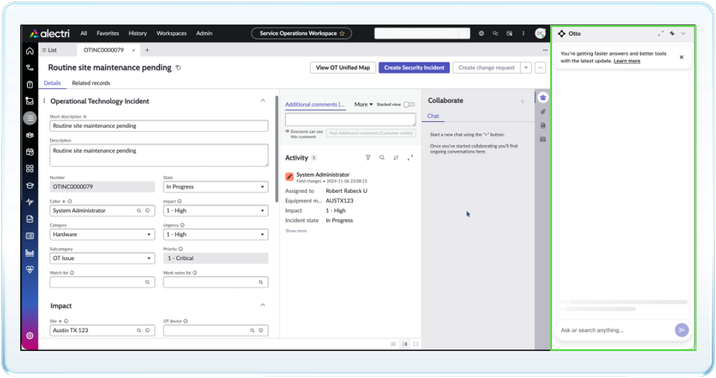Viewport: 716px width, 378px height.
Task: Switch to the Related records tab
Action: (x=91, y=83)
